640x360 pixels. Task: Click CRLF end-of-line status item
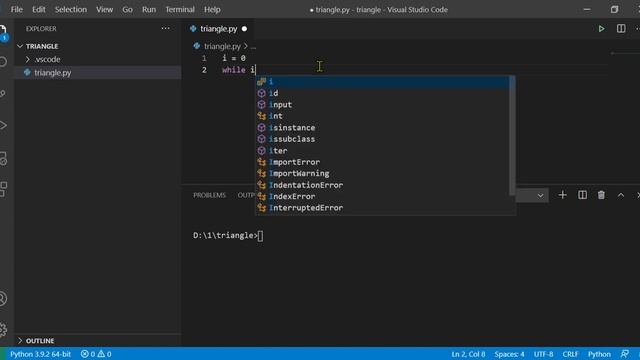pos(570,354)
